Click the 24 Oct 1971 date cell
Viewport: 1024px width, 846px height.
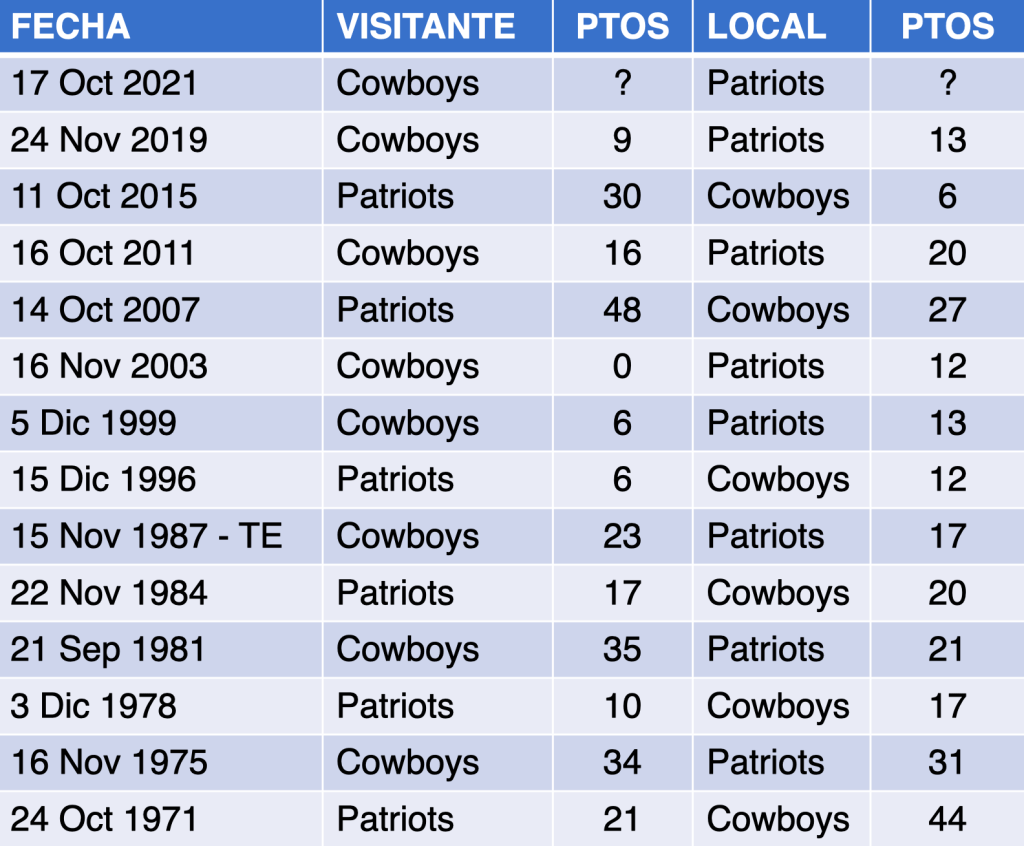click(104, 819)
